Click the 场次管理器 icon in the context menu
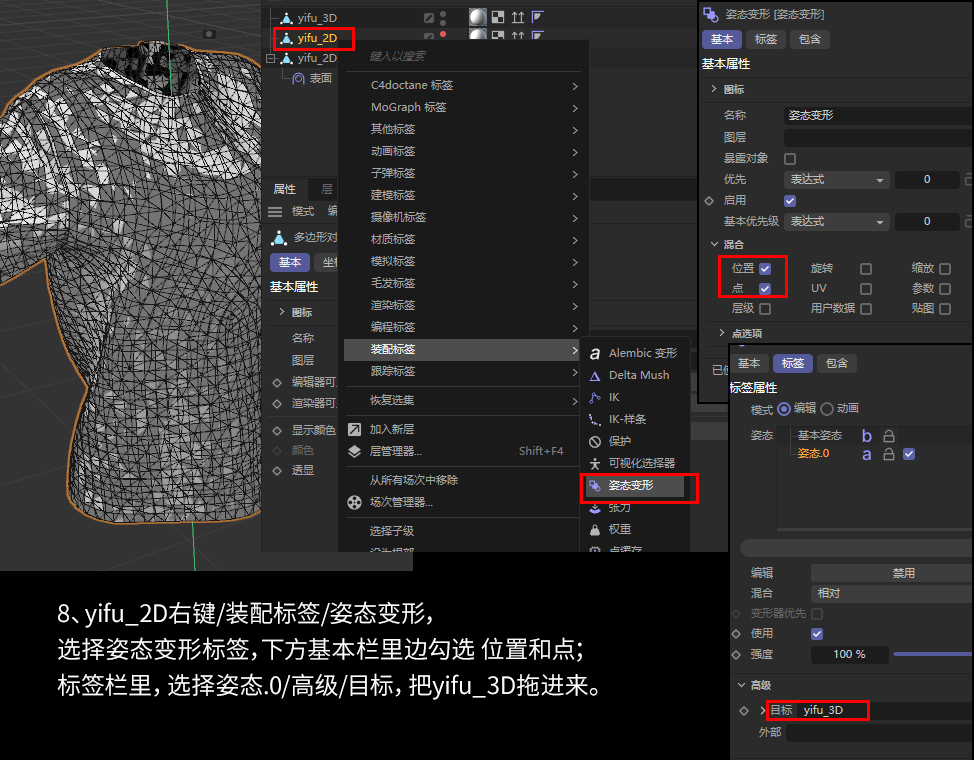Viewport: 974px width, 760px height. point(354,502)
